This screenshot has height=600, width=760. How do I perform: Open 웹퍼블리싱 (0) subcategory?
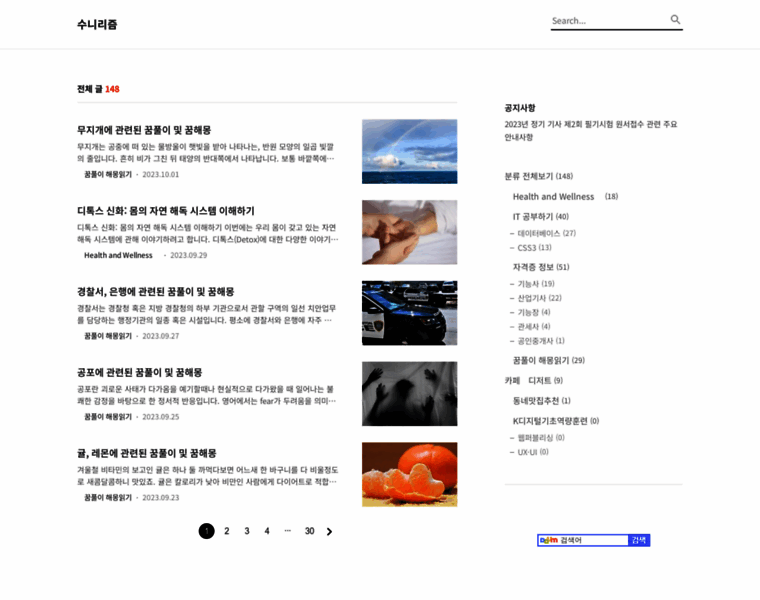coord(541,438)
